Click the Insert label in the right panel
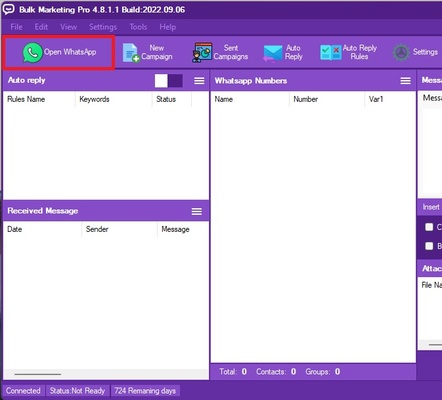The image size is (442, 400). point(431,207)
